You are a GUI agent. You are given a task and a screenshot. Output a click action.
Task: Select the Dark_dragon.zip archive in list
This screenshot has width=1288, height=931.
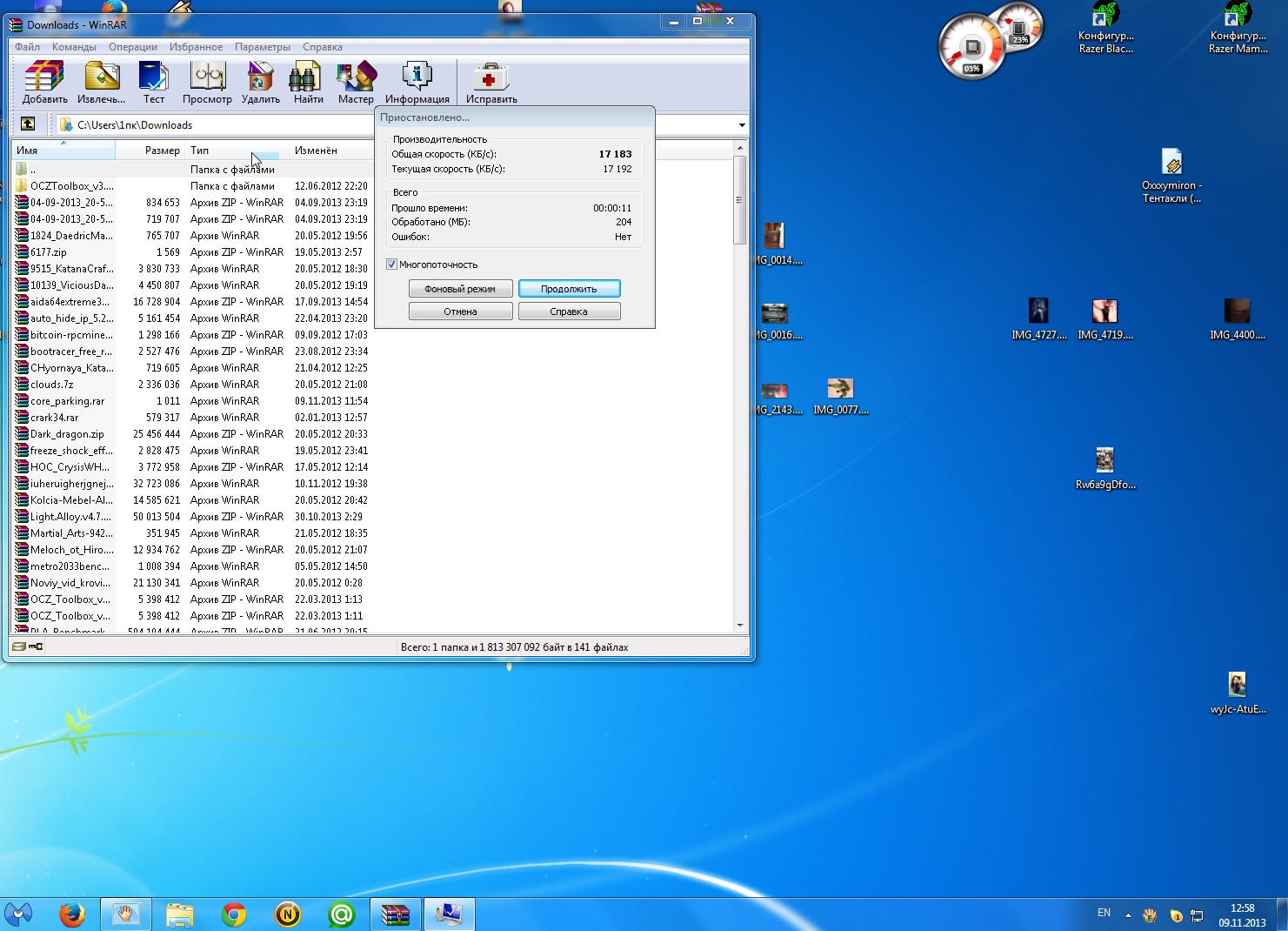coord(67,434)
